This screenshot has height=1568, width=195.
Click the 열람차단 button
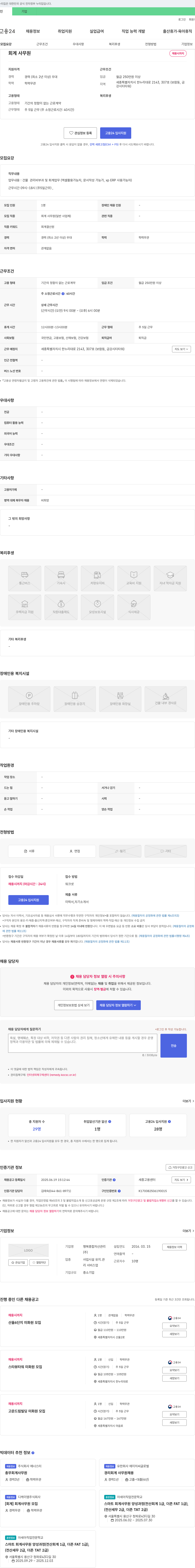pyautogui.click(x=39, y=1263)
